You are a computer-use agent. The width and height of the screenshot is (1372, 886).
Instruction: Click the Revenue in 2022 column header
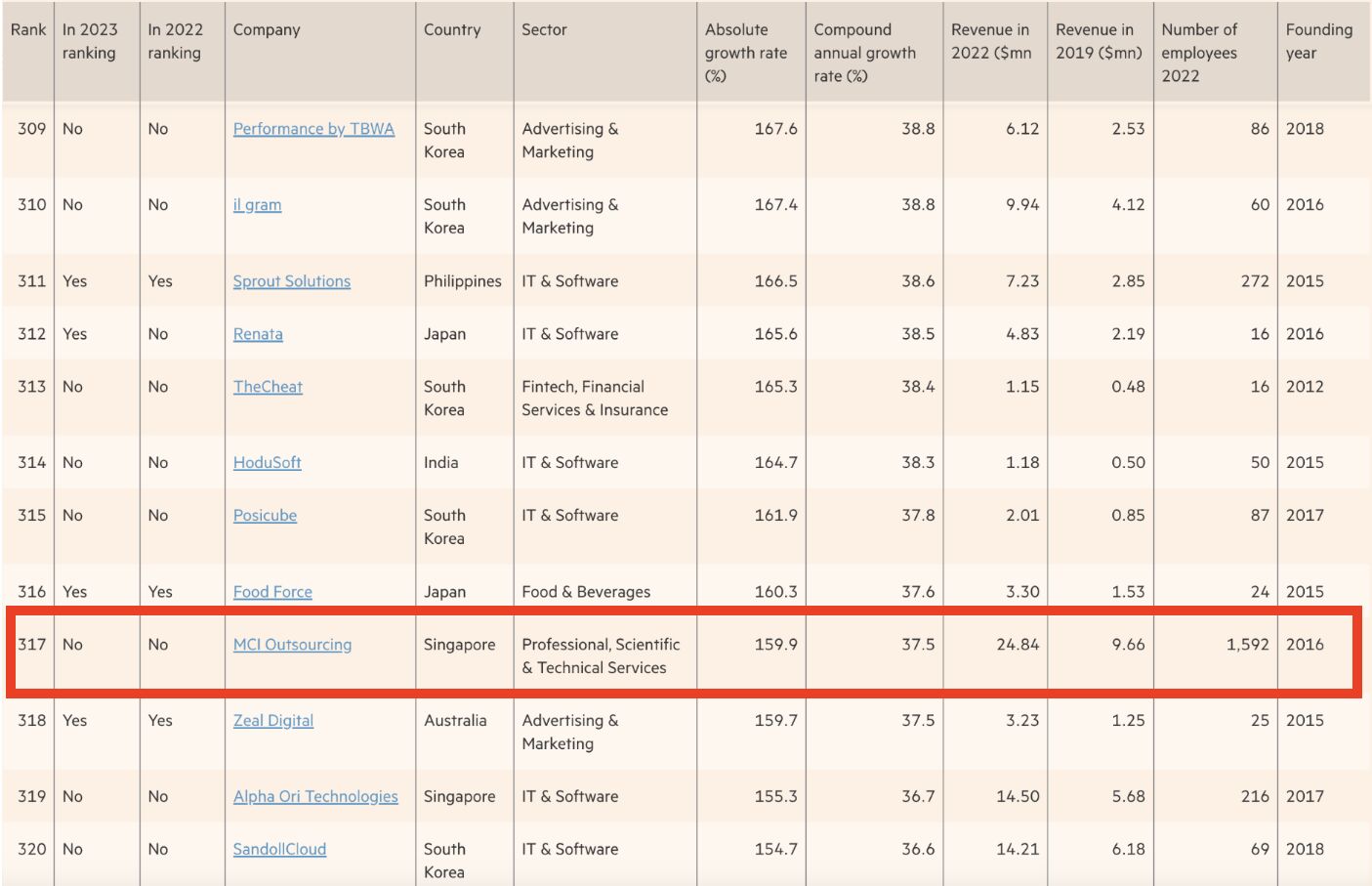(x=991, y=41)
